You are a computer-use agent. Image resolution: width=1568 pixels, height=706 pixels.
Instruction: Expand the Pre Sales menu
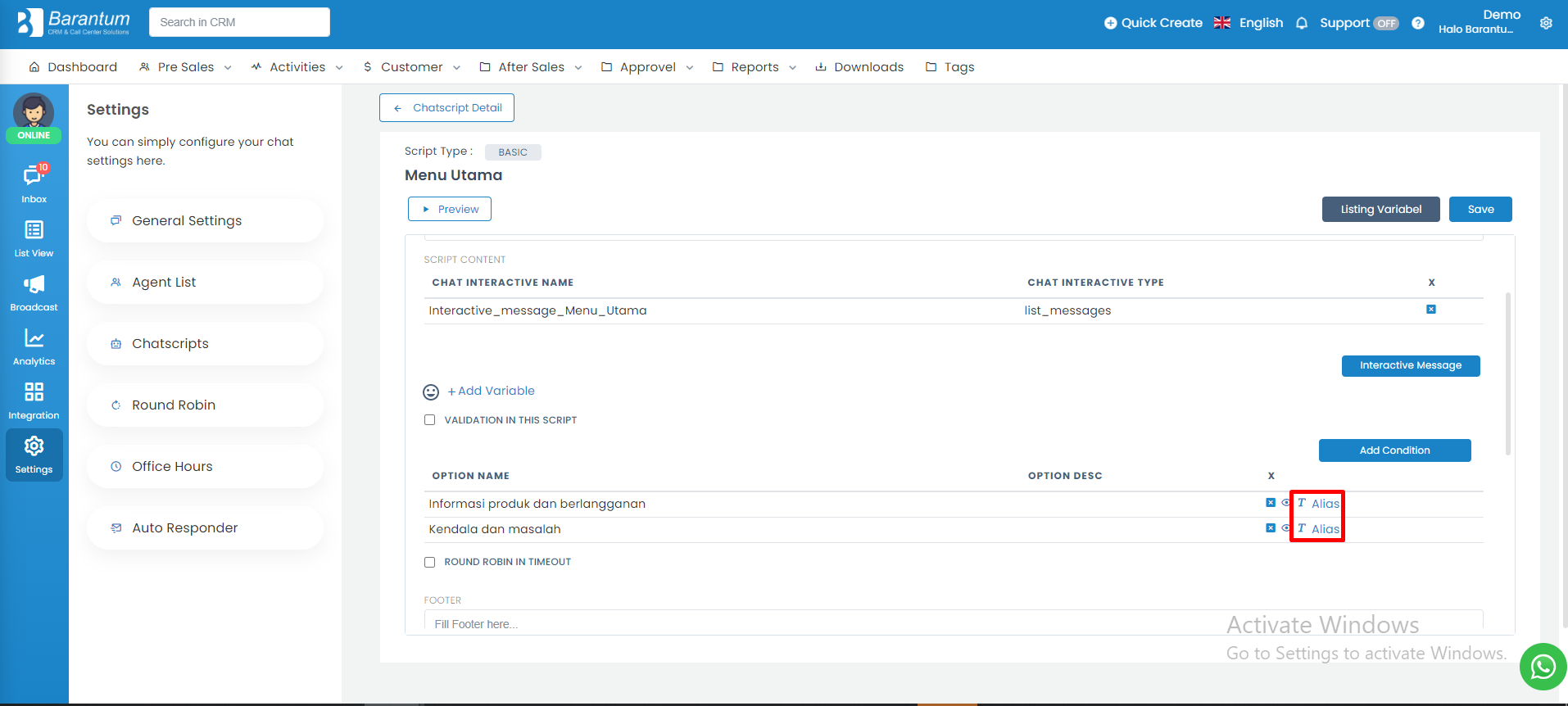[185, 67]
